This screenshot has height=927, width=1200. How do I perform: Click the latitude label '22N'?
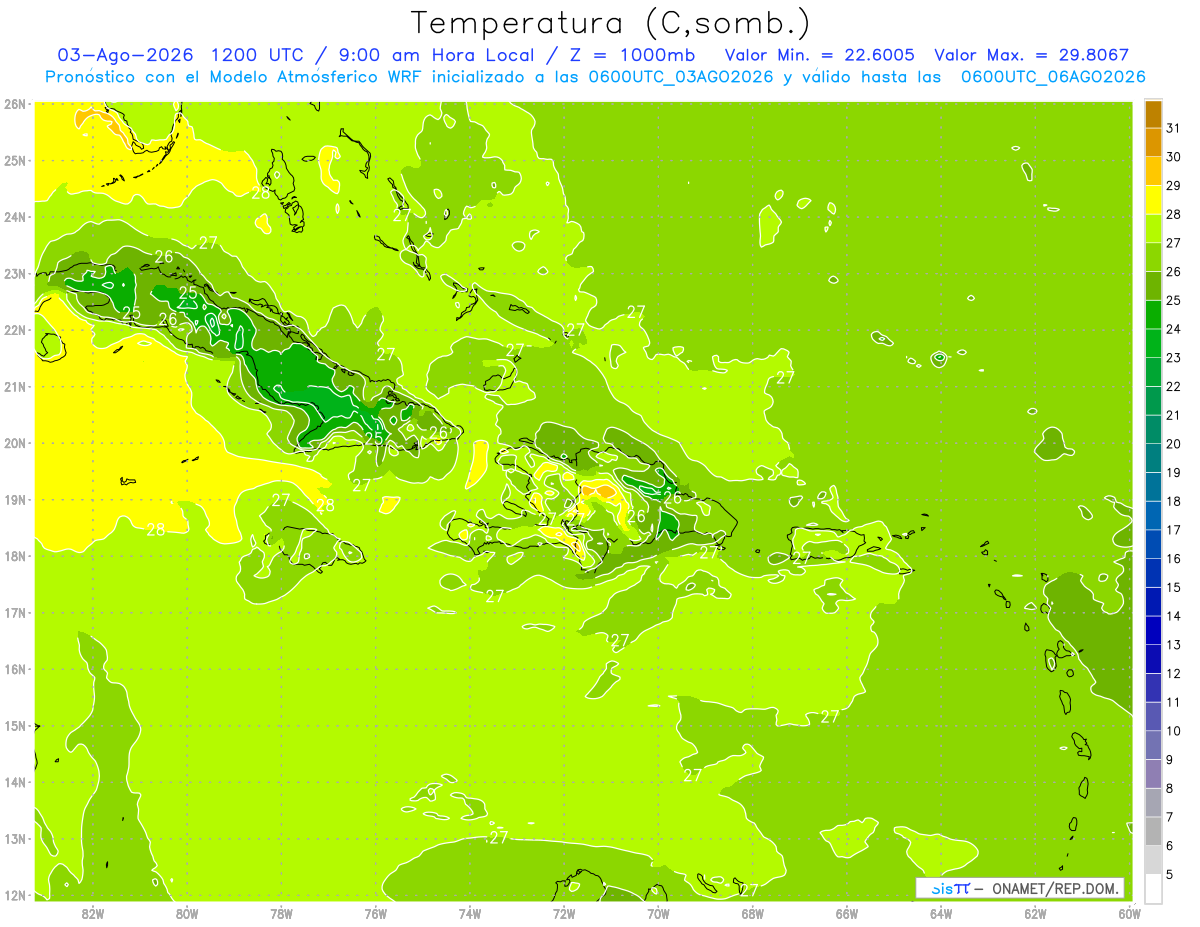(x=15, y=330)
